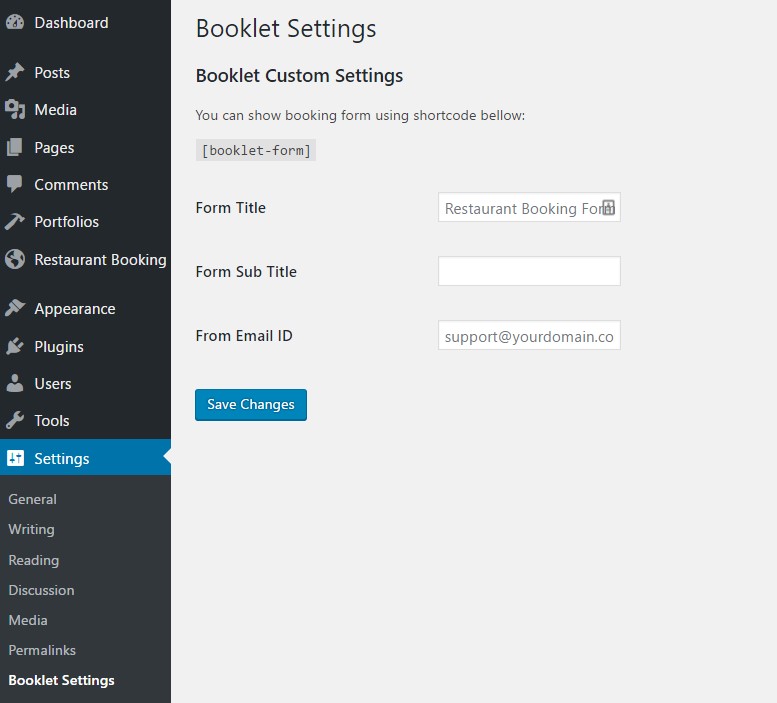
Task: Click the autofill icon inside Form Title field
Action: (608, 208)
